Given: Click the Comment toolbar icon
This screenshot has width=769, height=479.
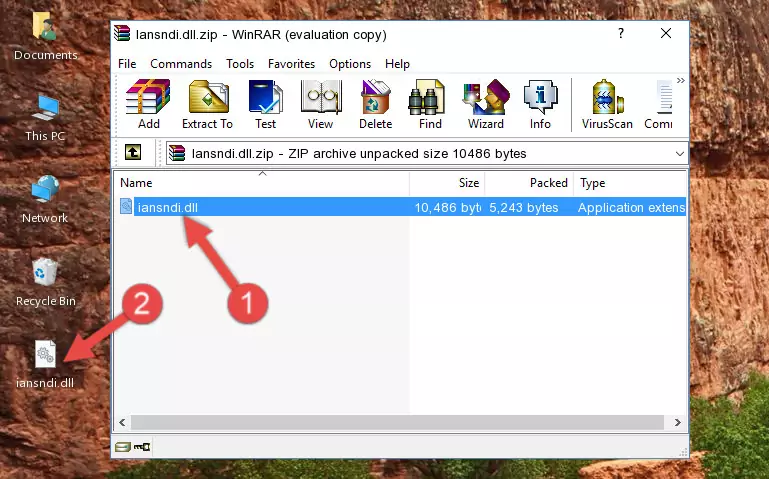Looking at the screenshot, I should pos(659,104).
